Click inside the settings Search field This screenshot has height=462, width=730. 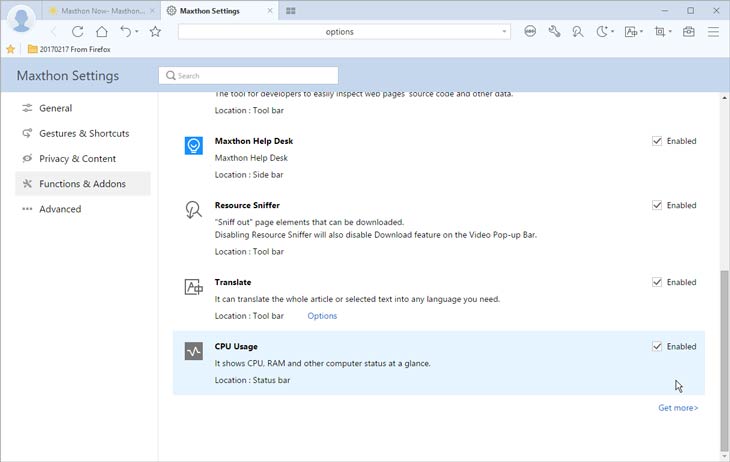click(248, 75)
